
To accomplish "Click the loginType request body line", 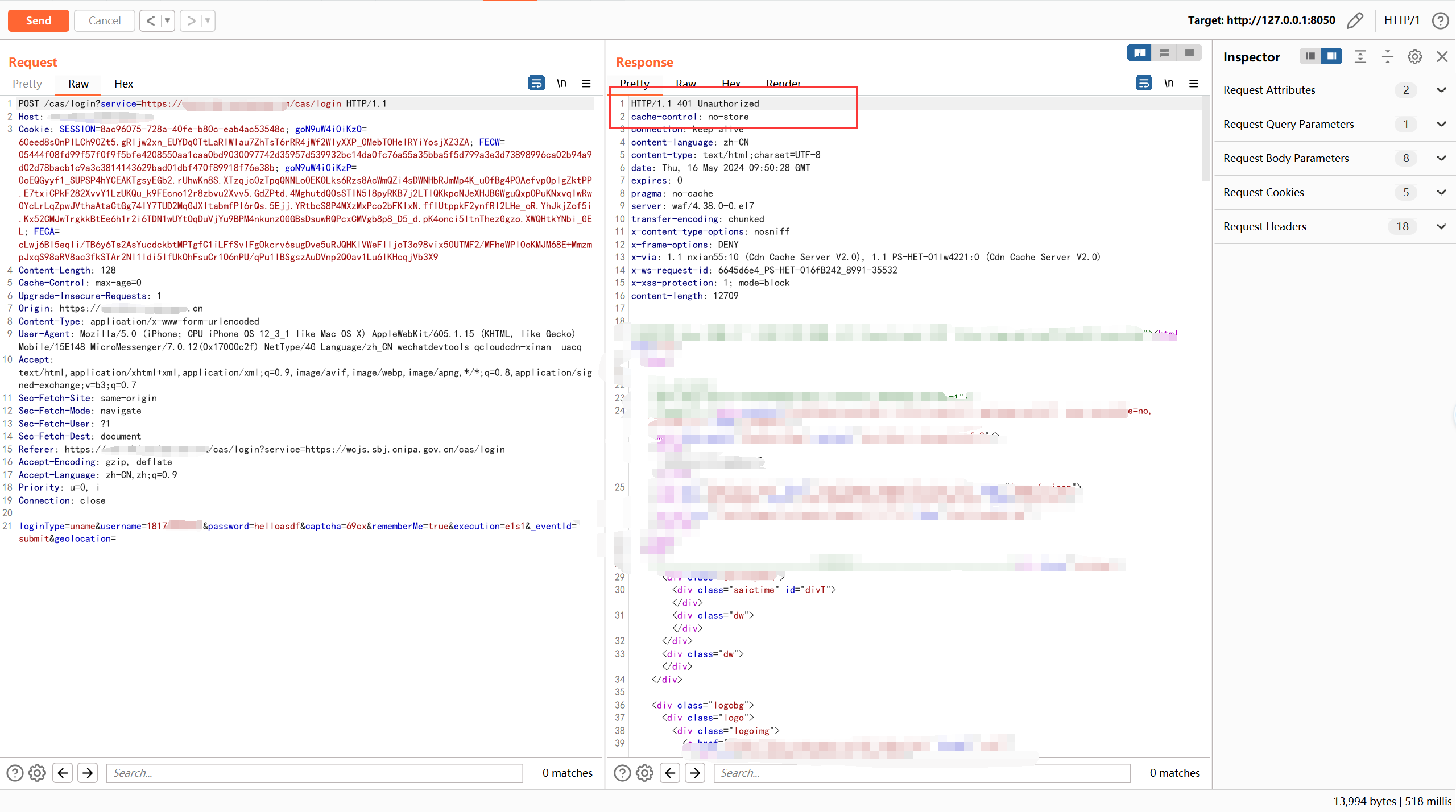I will [298, 532].
